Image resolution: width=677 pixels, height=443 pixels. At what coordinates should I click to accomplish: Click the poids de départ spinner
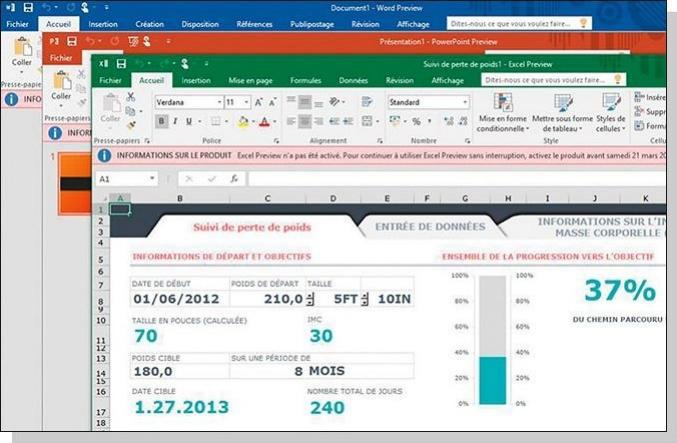[310, 299]
